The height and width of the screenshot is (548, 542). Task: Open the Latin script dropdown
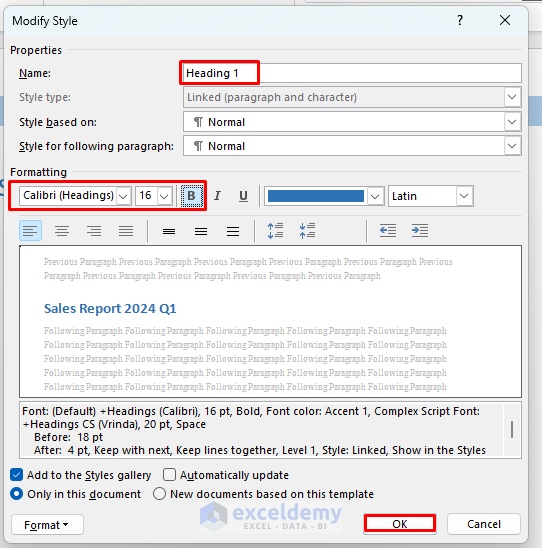(464, 196)
